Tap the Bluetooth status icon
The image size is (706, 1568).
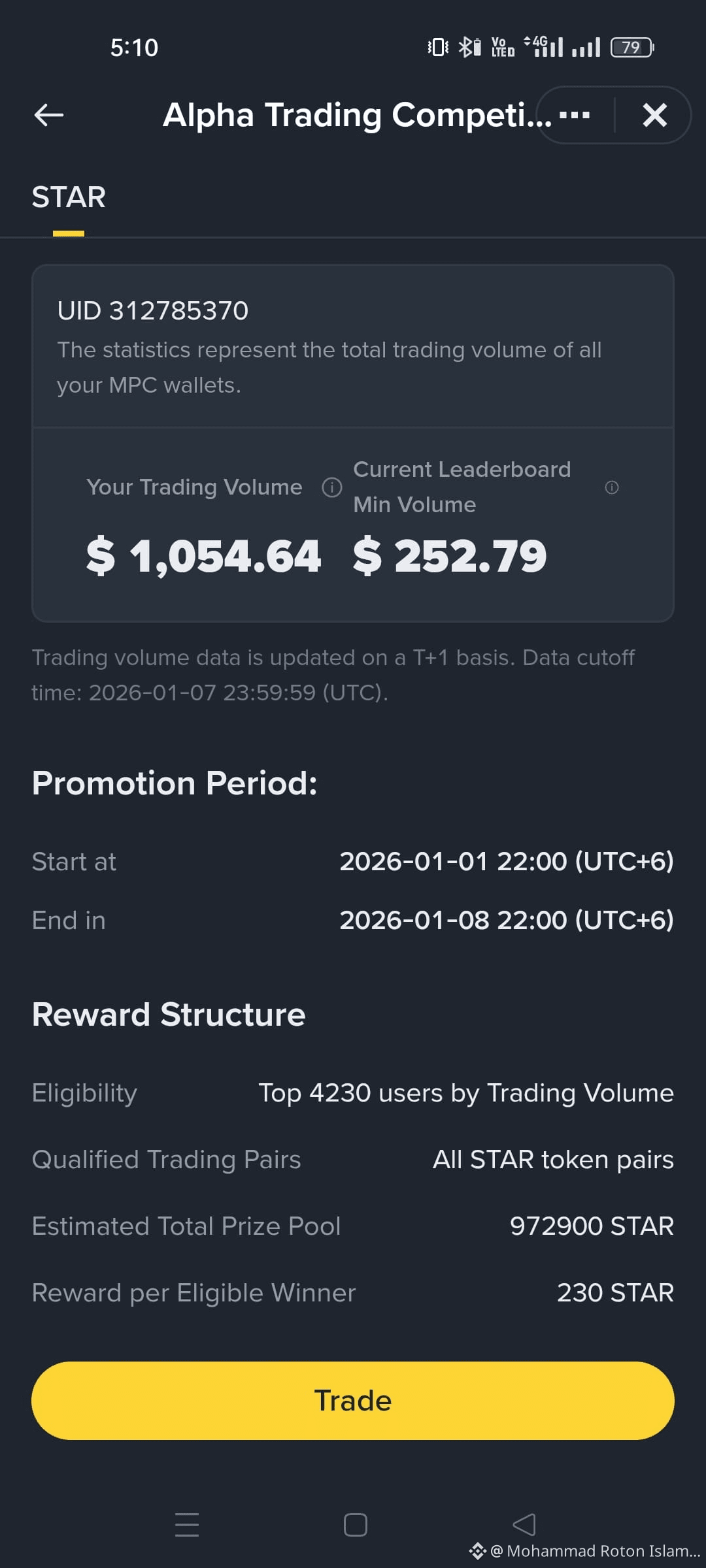[469, 47]
